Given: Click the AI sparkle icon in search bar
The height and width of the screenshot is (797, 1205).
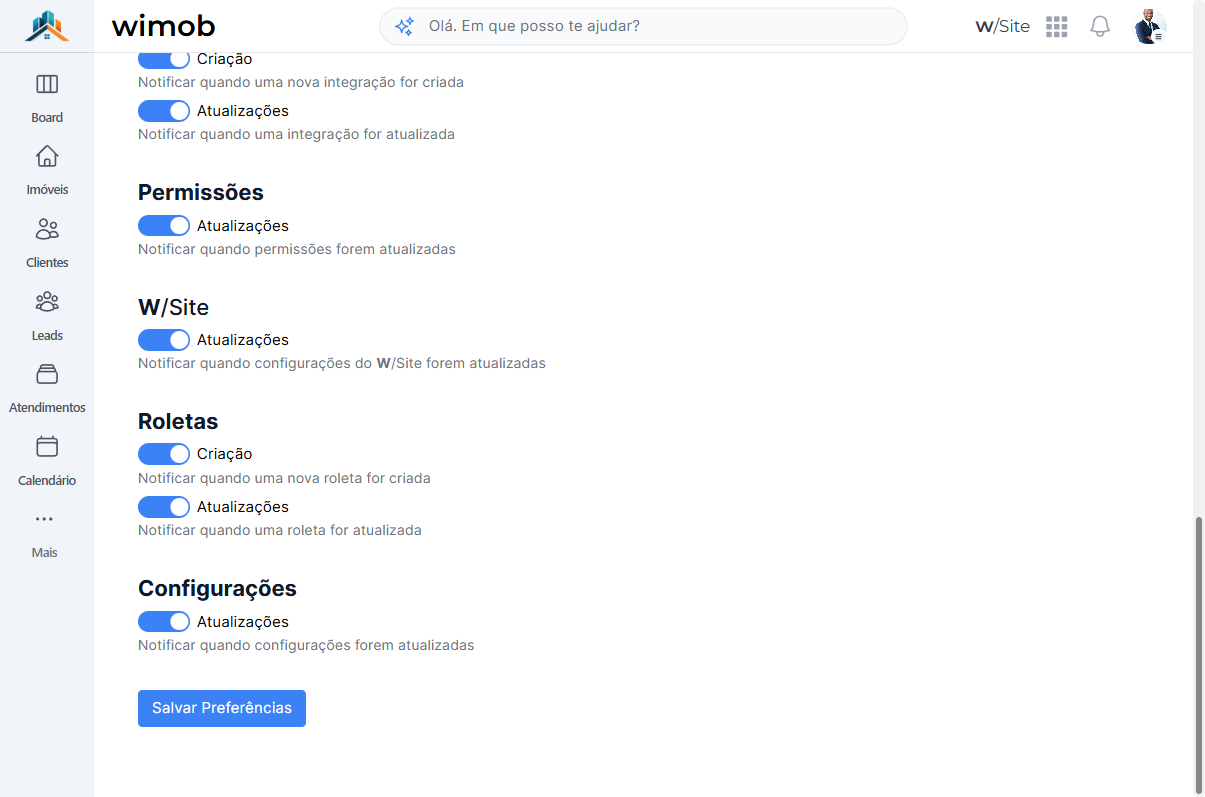Looking at the screenshot, I should click(x=404, y=27).
